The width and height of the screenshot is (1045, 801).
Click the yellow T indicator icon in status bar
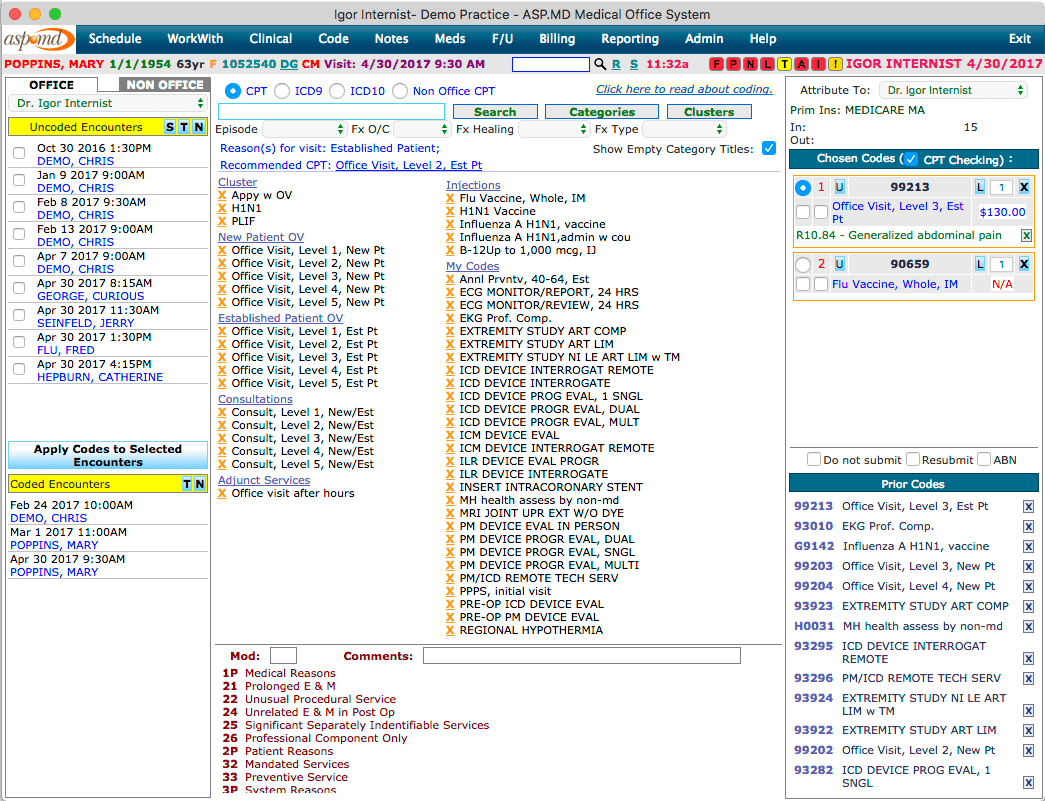[x=785, y=63]
